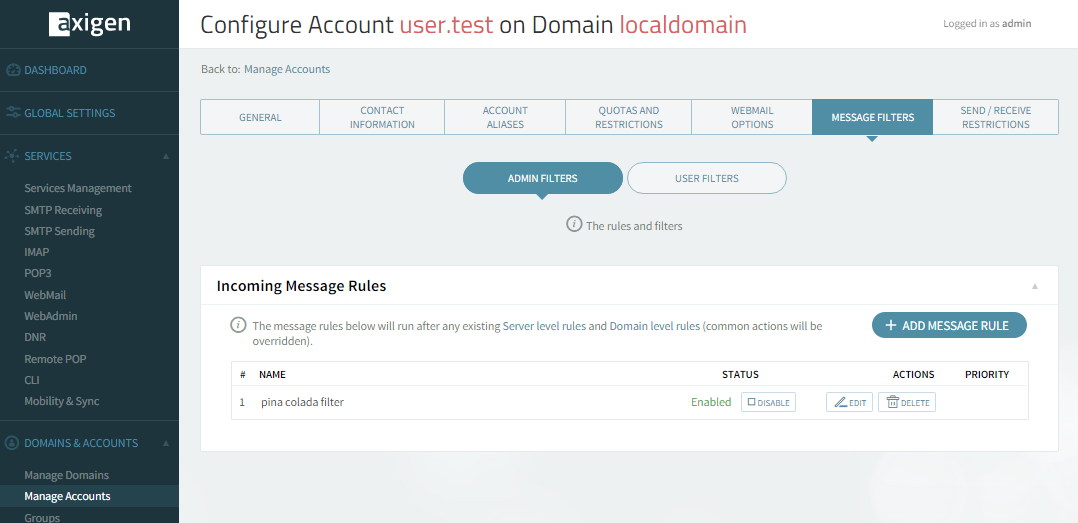Collapse the Services sidebar section
This screenshot has height=523, width=1078.
(166, 156)
